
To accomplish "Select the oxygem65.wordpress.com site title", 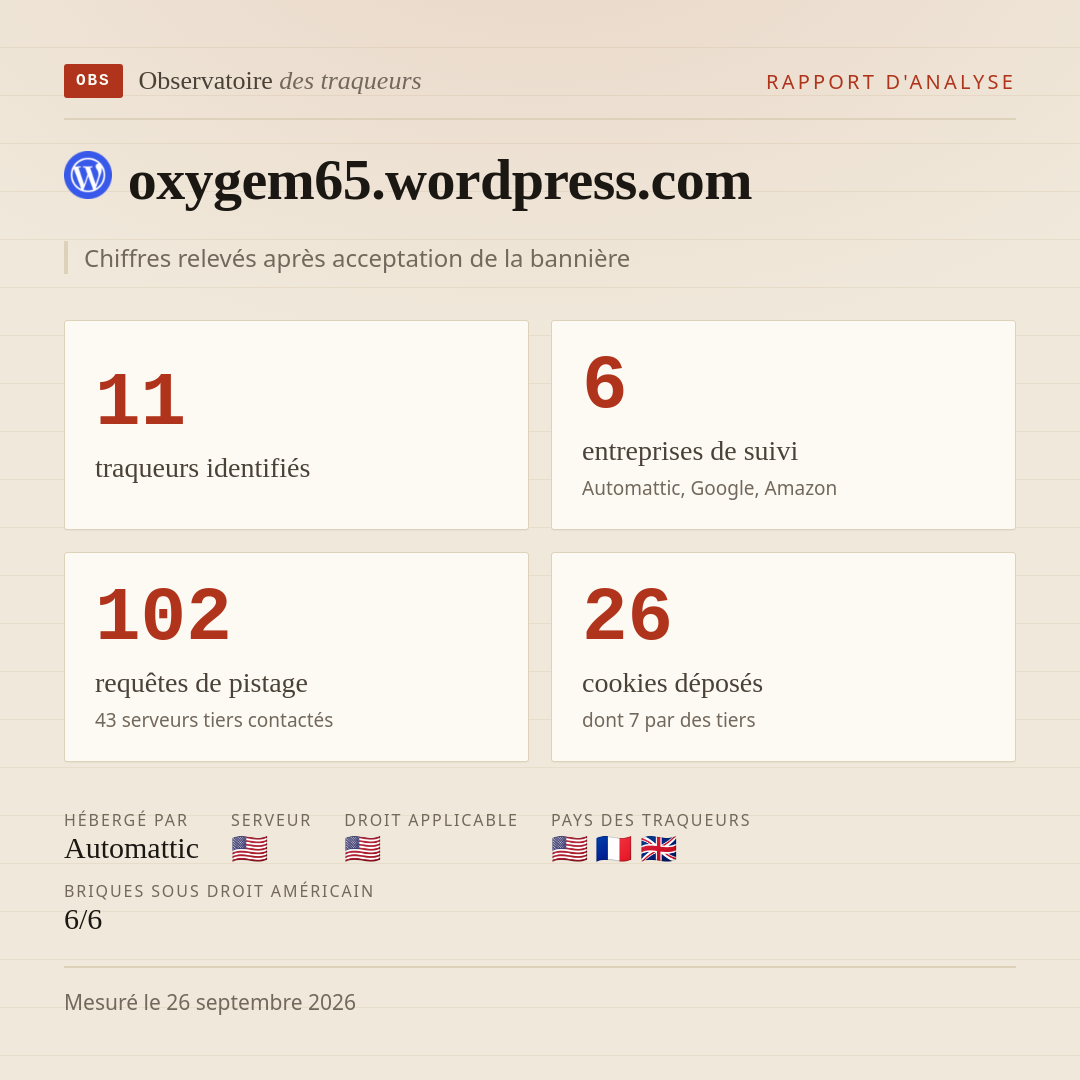I will click(x=440, y=181).
